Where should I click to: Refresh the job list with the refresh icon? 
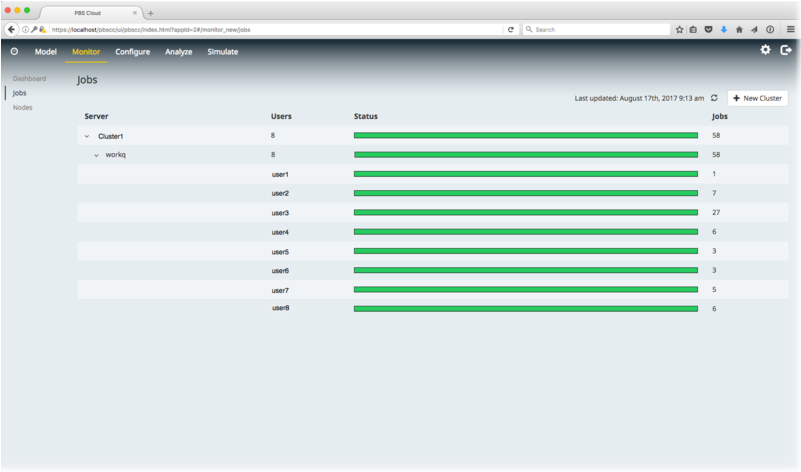coord(714,98)
